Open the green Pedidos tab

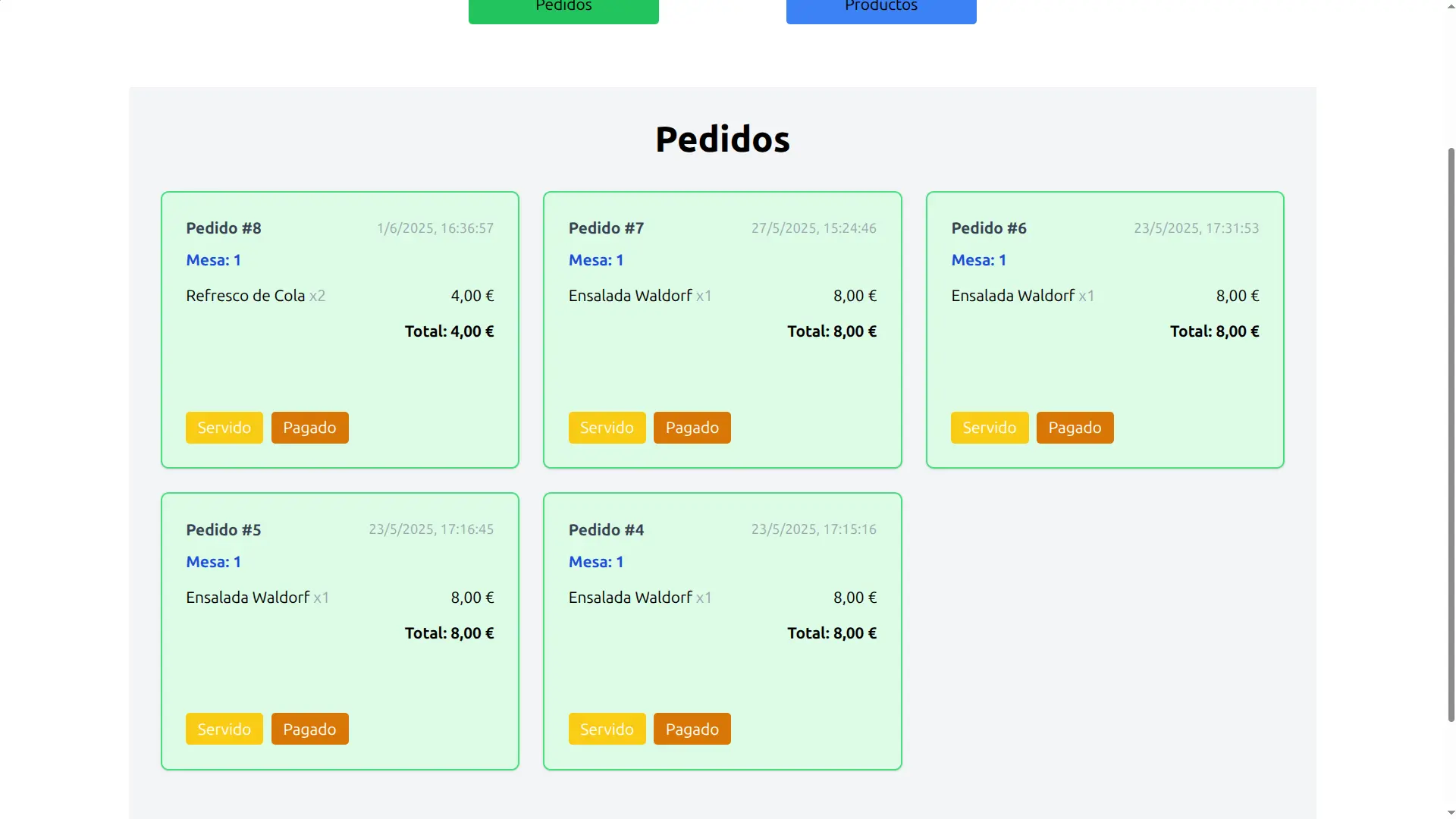(563, 11)
